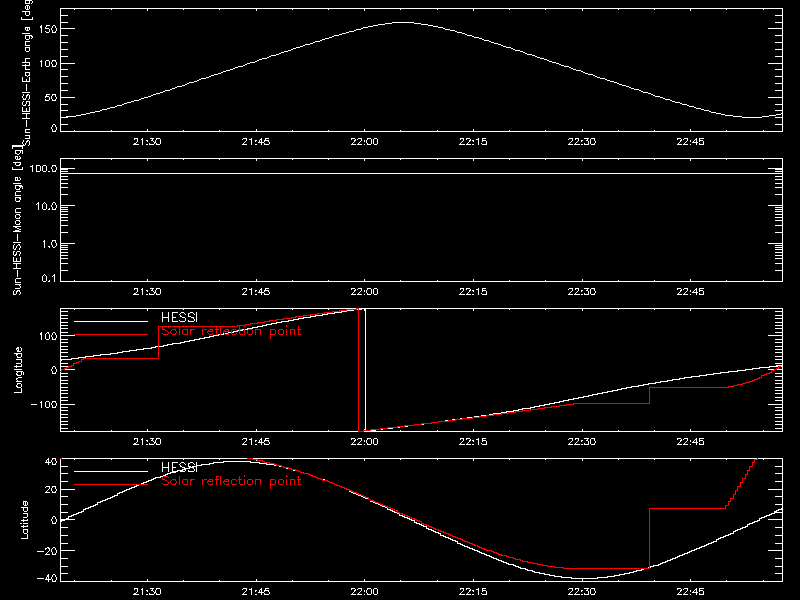
Task: Click the 10.0 tick on Moon angle plot
Action: click(46, 207)
